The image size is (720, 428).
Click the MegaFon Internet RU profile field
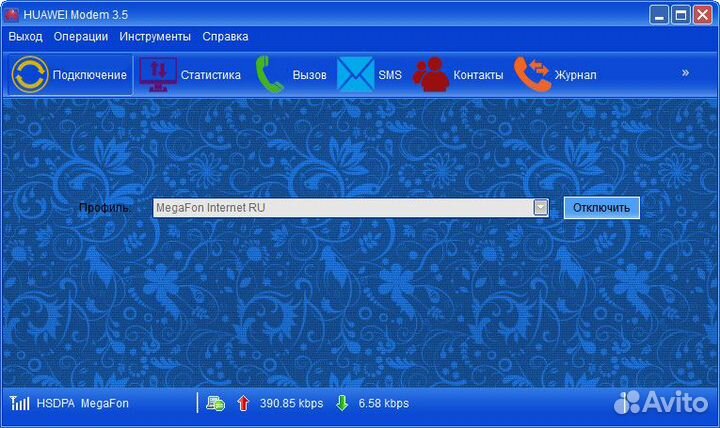(340, 208)
